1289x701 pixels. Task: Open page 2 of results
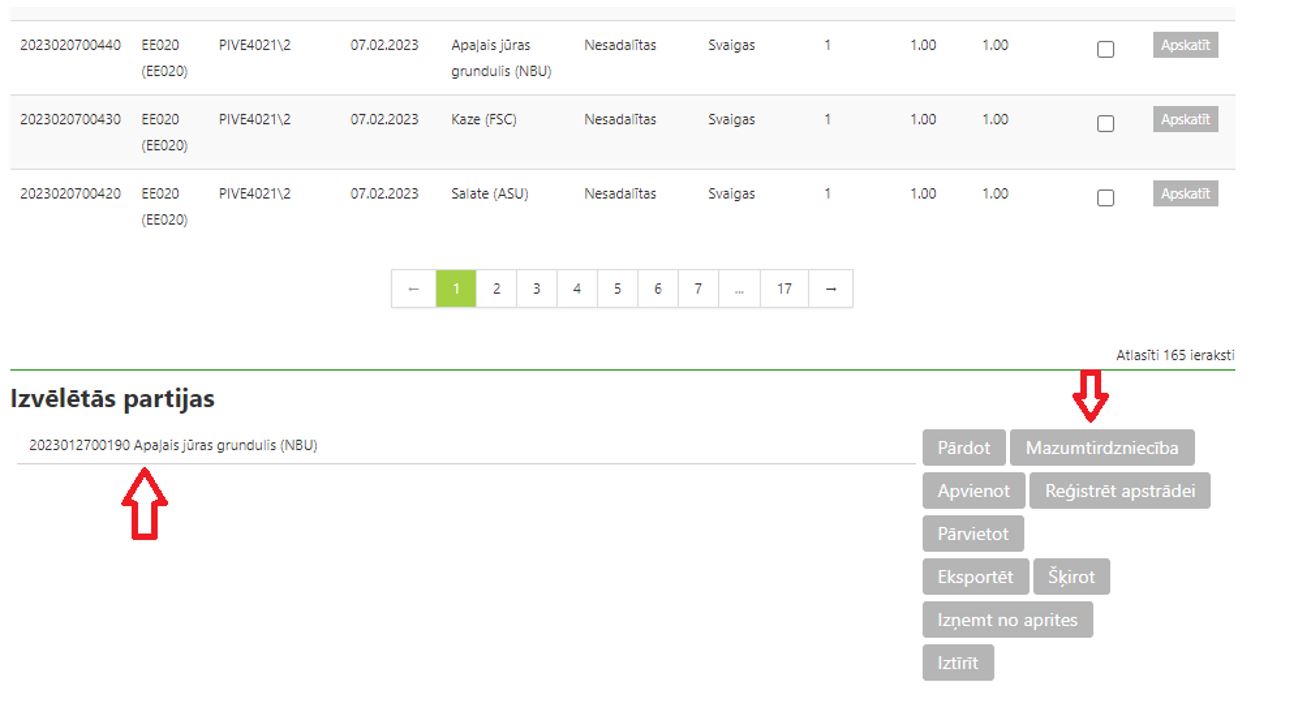pyautogui.click(x=496, y=289)
